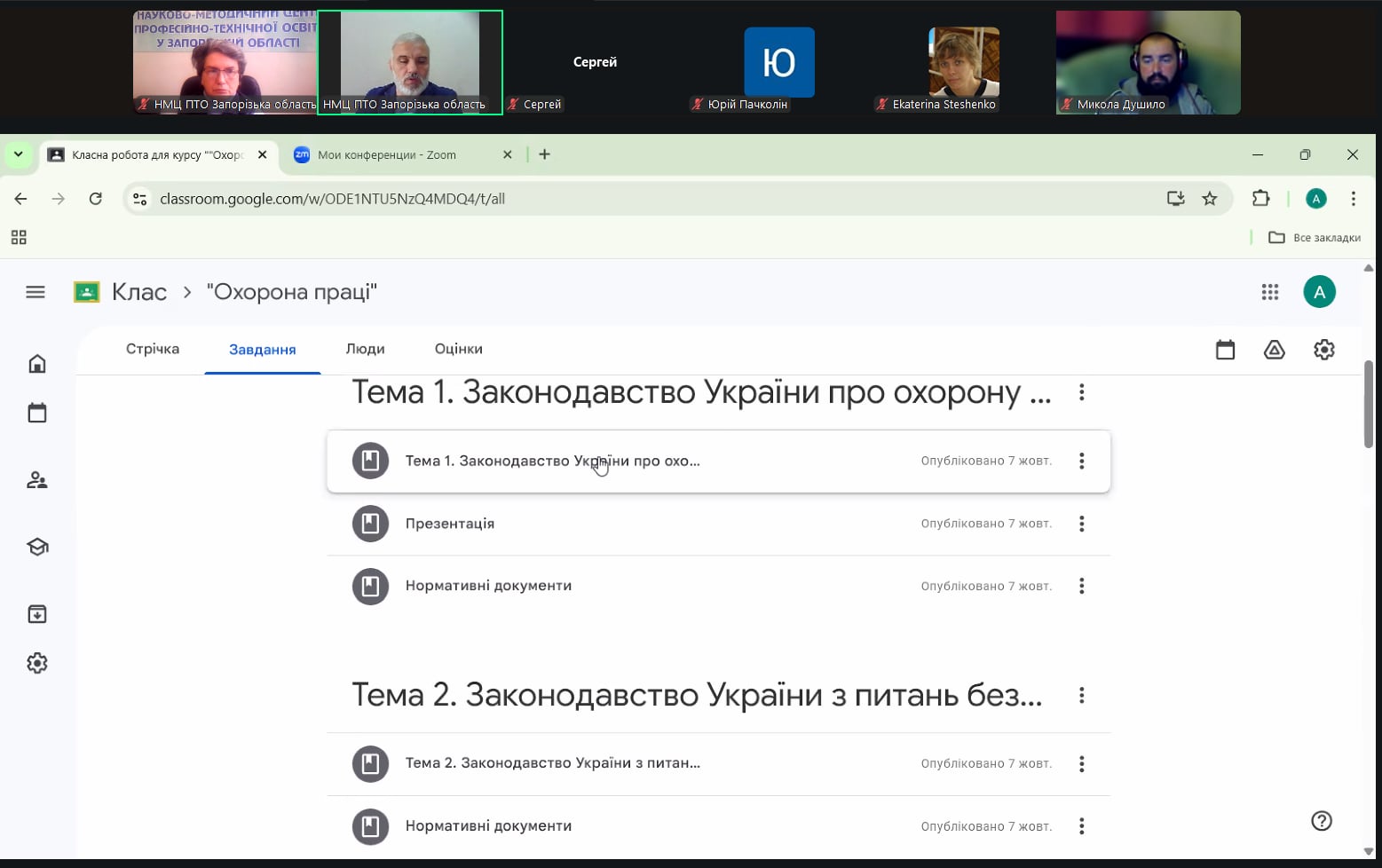Click the Home icon in left sidebar
This screenshot has width=1382, height=868.
point(37,364)
